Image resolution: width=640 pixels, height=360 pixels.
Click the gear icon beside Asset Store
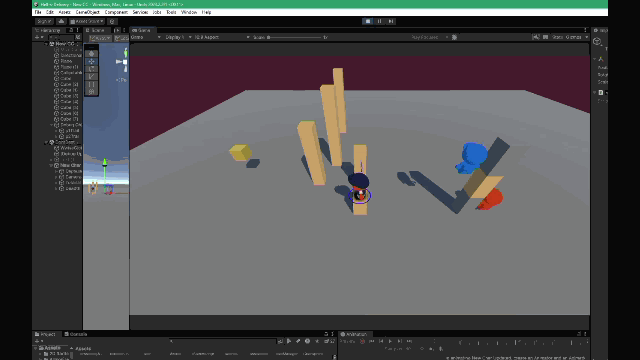tap(112, 21)
